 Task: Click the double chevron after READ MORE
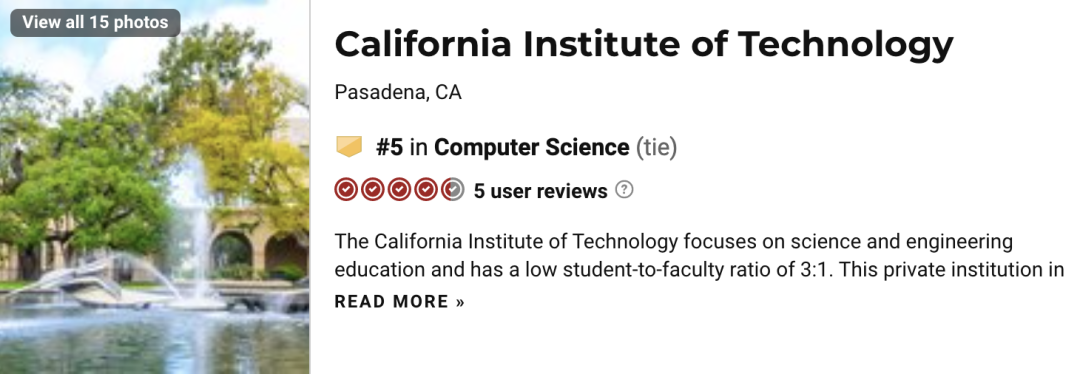click(x=460, y=302)
